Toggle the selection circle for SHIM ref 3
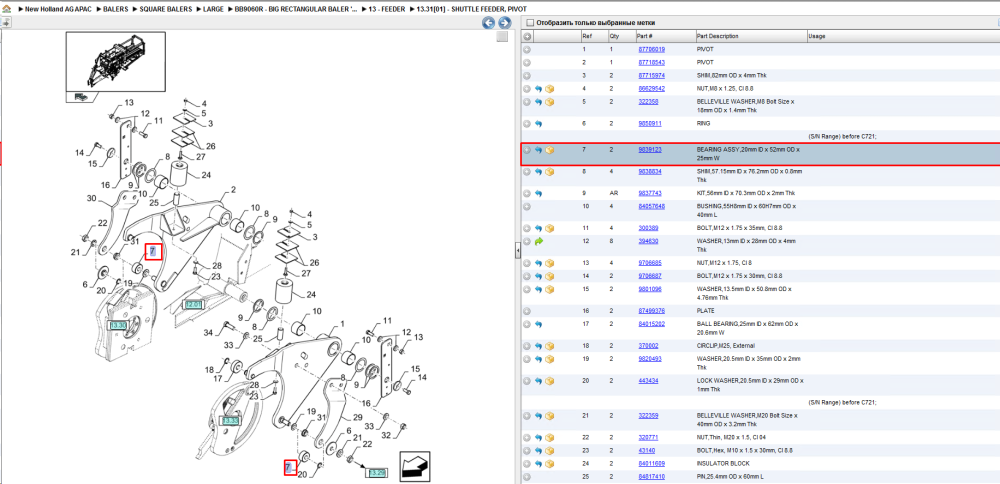Screen dimensions: 1000x484 pyautogui.click(x=527, y=76)
